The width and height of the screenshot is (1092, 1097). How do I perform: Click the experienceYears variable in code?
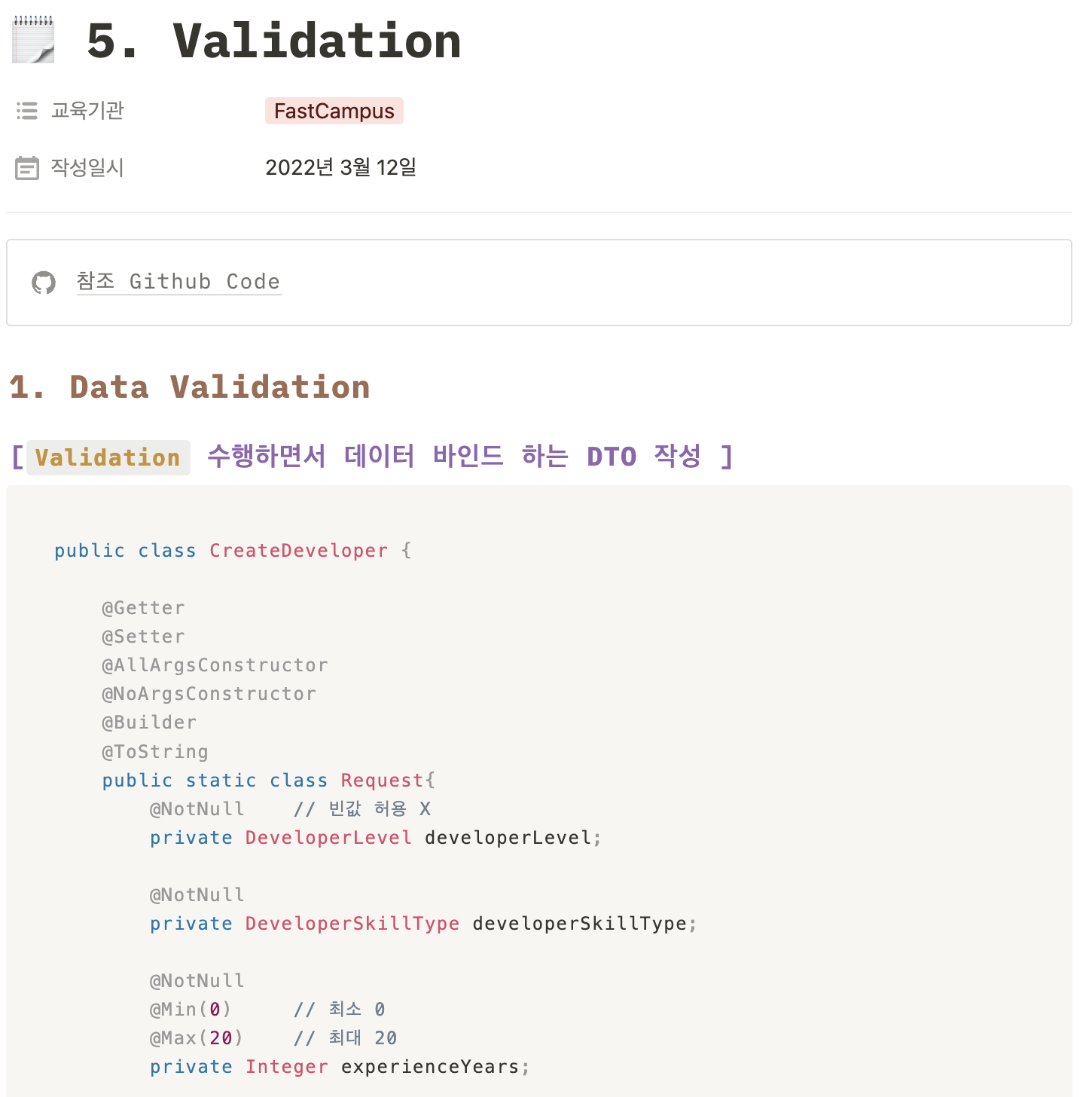pyautogui.click(x=430, y=1067)
